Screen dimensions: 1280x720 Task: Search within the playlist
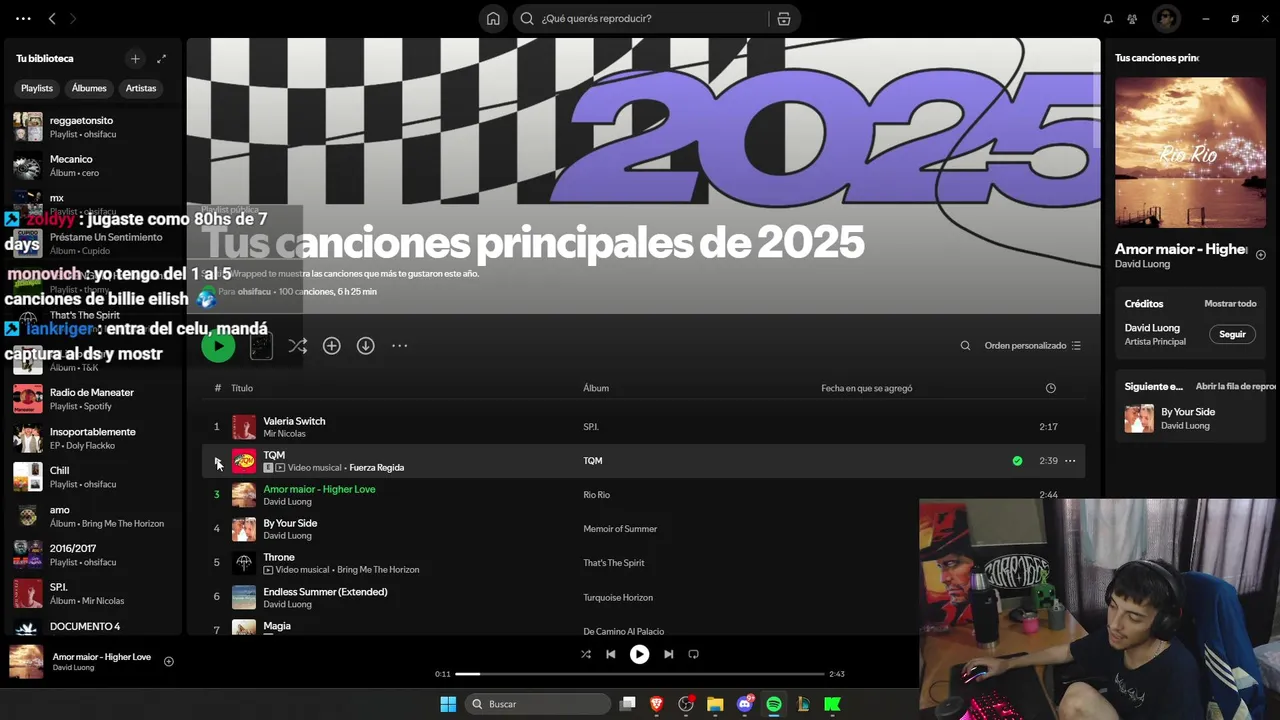(x=965, y=345)
